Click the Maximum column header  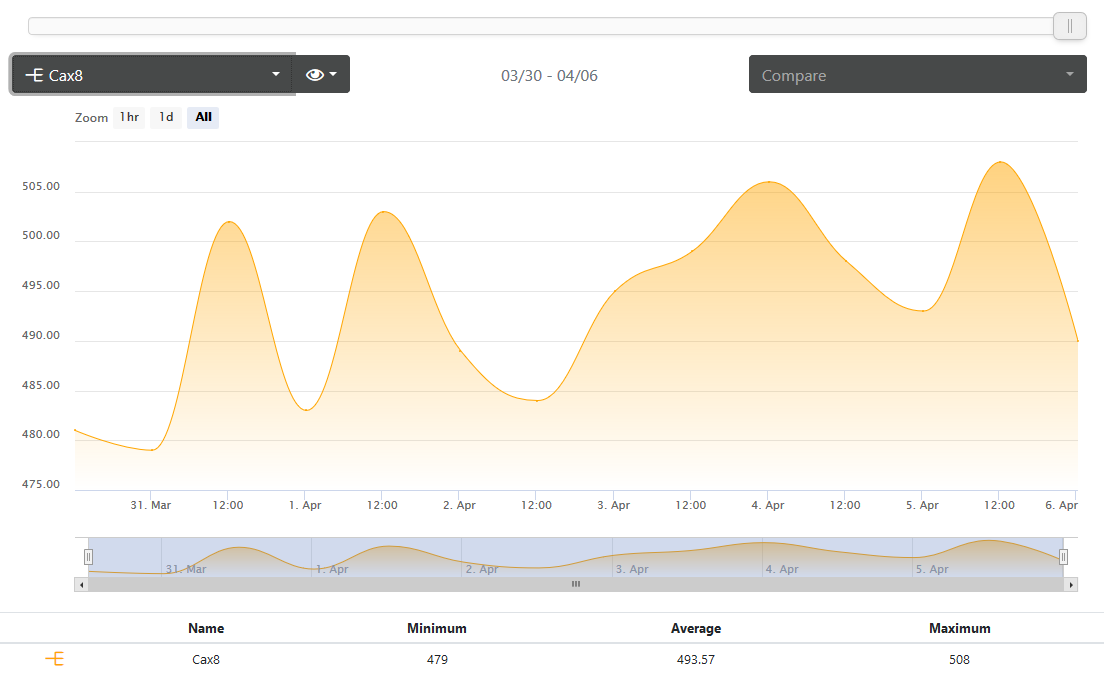tap(960, 628)
